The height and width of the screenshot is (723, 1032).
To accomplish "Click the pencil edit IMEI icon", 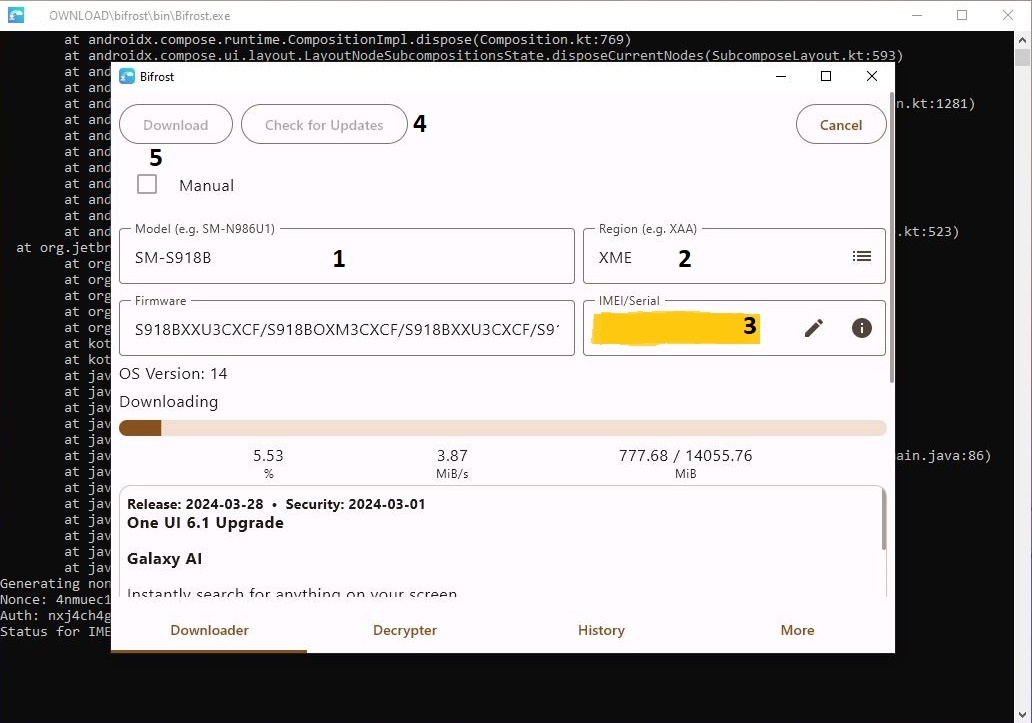I will (813, 328).
